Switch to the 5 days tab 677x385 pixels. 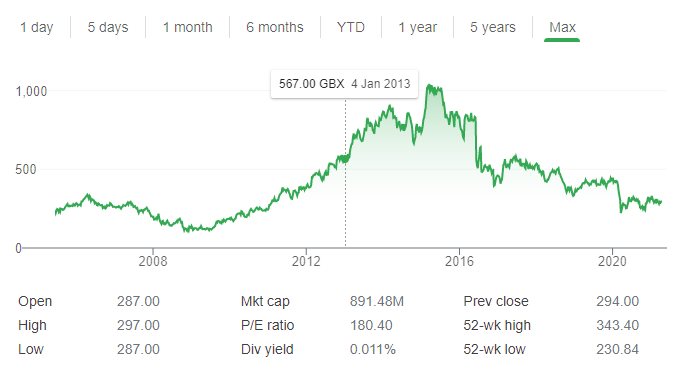point(108,27)
